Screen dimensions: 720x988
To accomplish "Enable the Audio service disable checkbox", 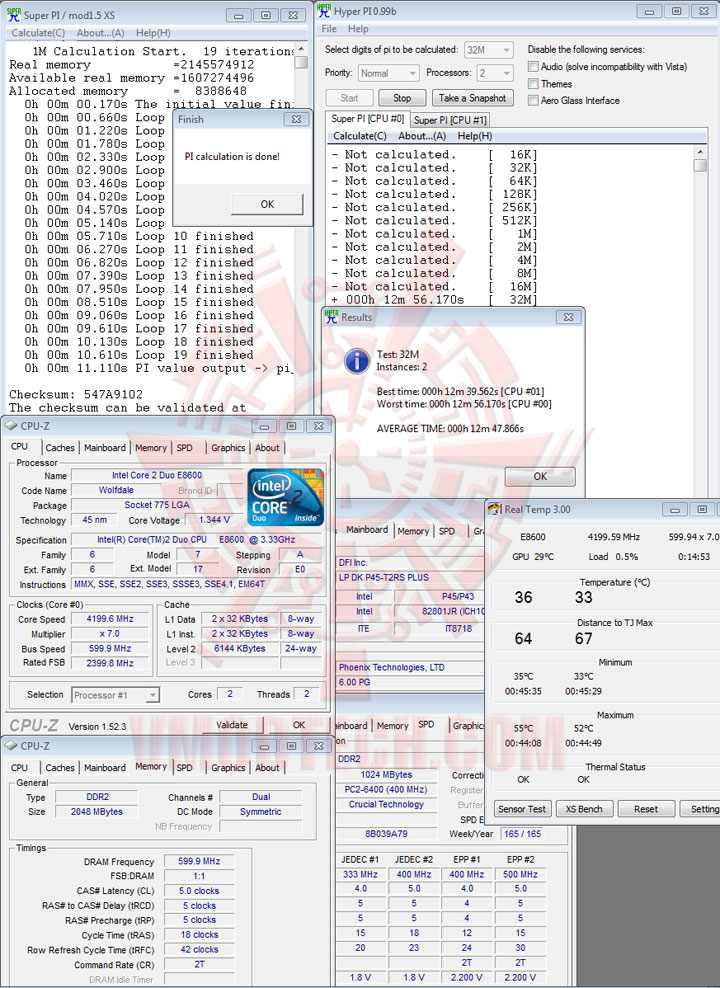I will (534, 66).
